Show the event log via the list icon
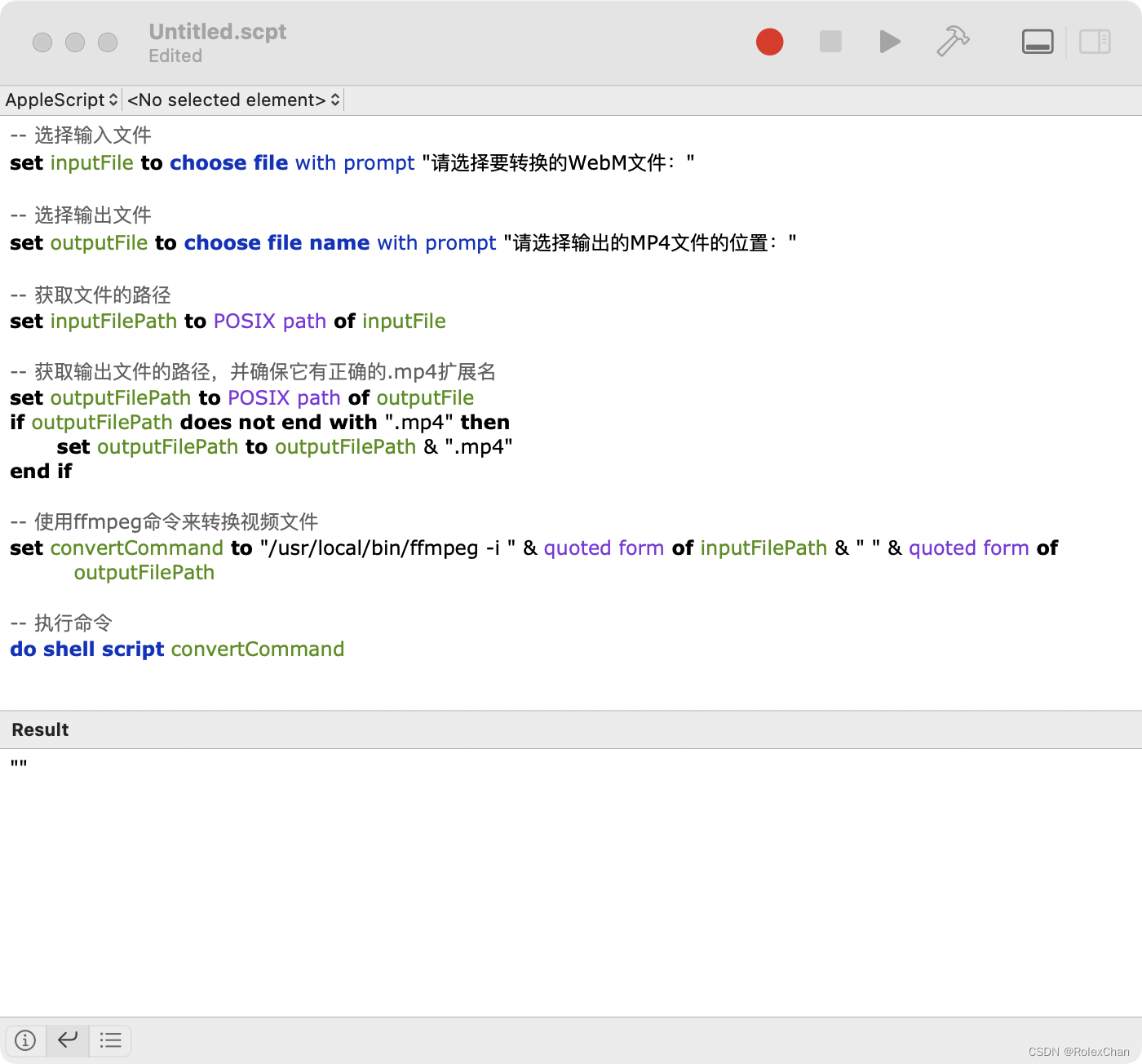Viewport: 1142px width, 1064px height. coord(110,1040)
